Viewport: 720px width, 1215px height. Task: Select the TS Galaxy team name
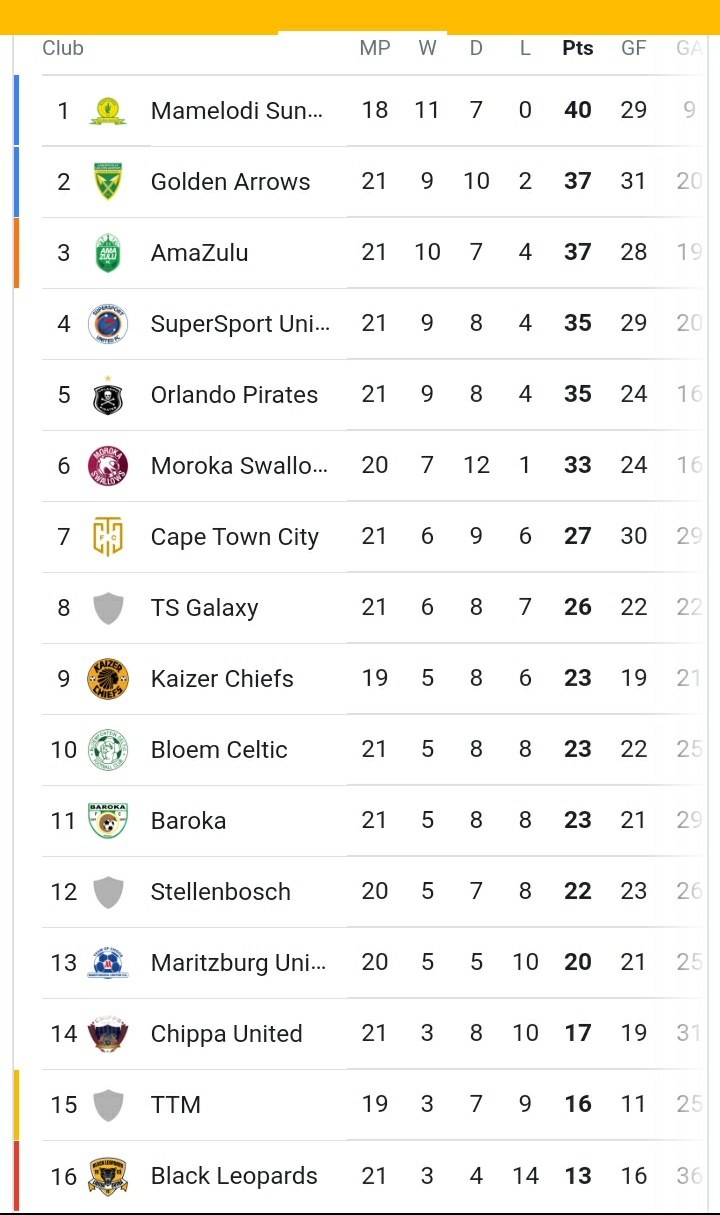pos(204,608)
